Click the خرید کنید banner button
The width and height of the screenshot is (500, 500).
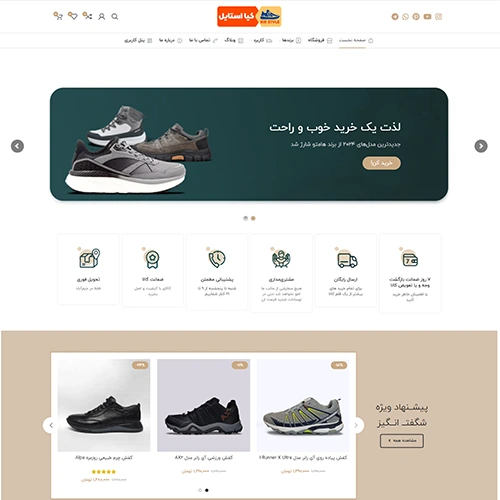coord(382,163)
